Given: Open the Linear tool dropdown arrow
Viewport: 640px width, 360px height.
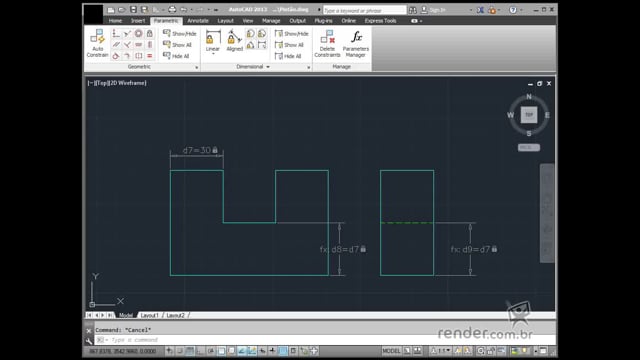Looking at the screenshot, I should [213, 53].
